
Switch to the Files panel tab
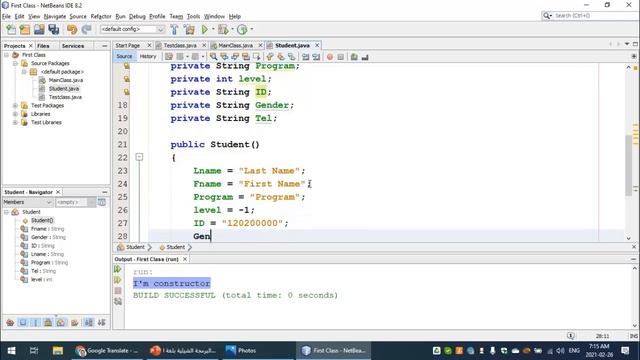tap(43, 46)
